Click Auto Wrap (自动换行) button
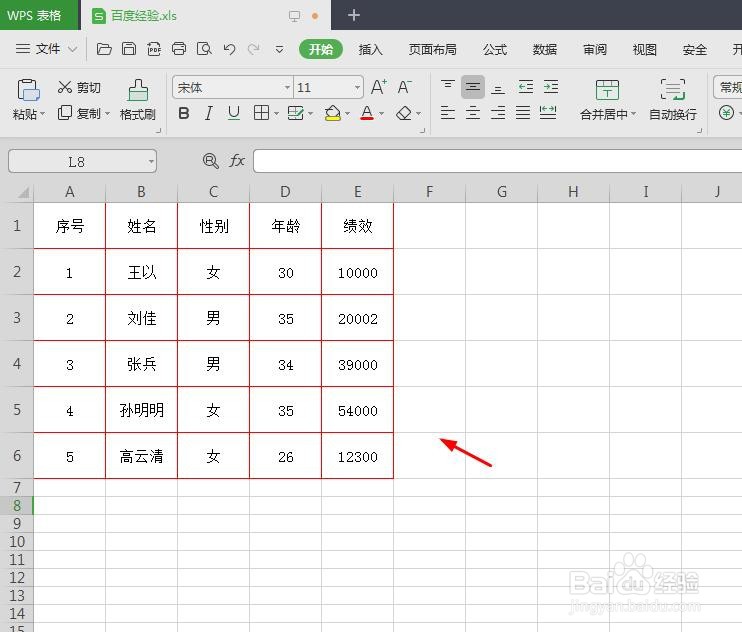The height and width of the screenshot is (632, 742). click(672, 100)
